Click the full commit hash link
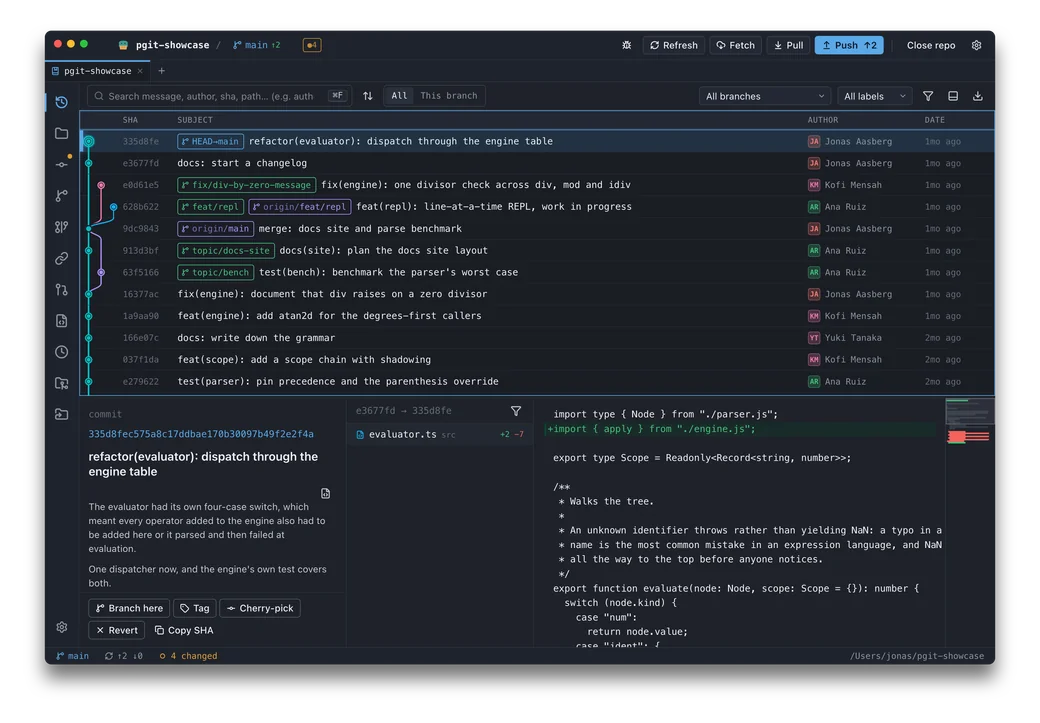 [201, 434]
